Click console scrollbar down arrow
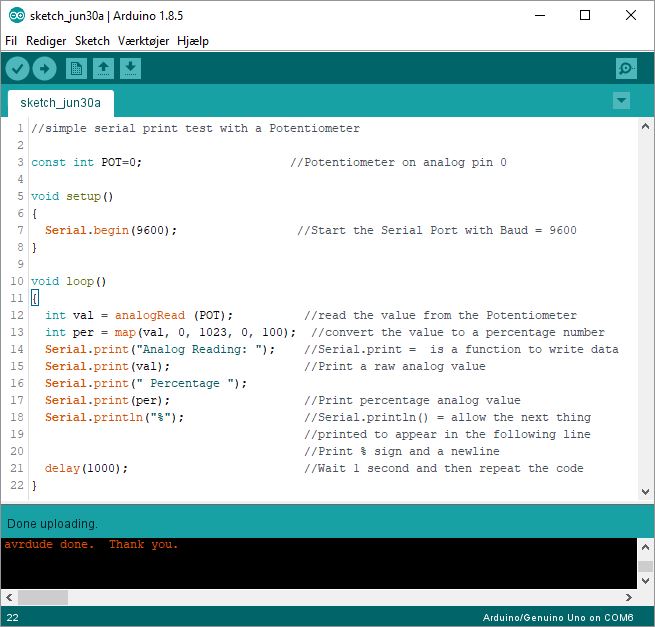 (x=645, y=581)
